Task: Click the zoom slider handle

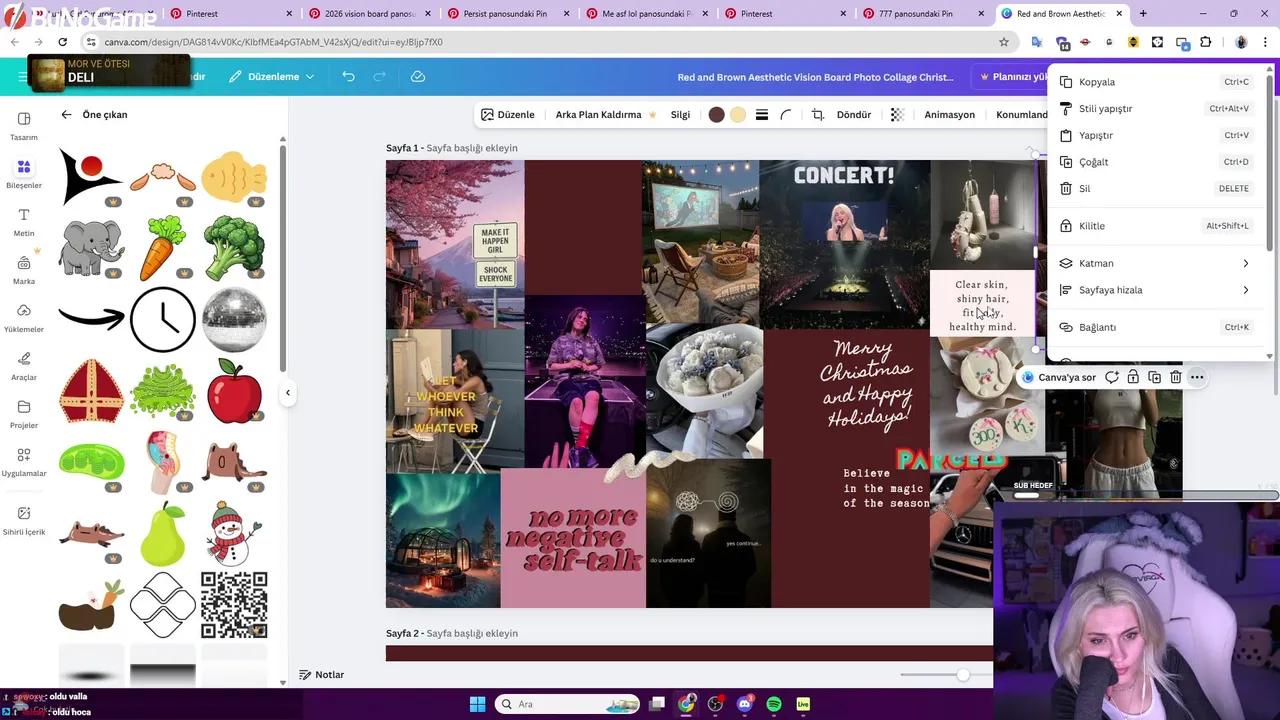Action: pos(963,675)
